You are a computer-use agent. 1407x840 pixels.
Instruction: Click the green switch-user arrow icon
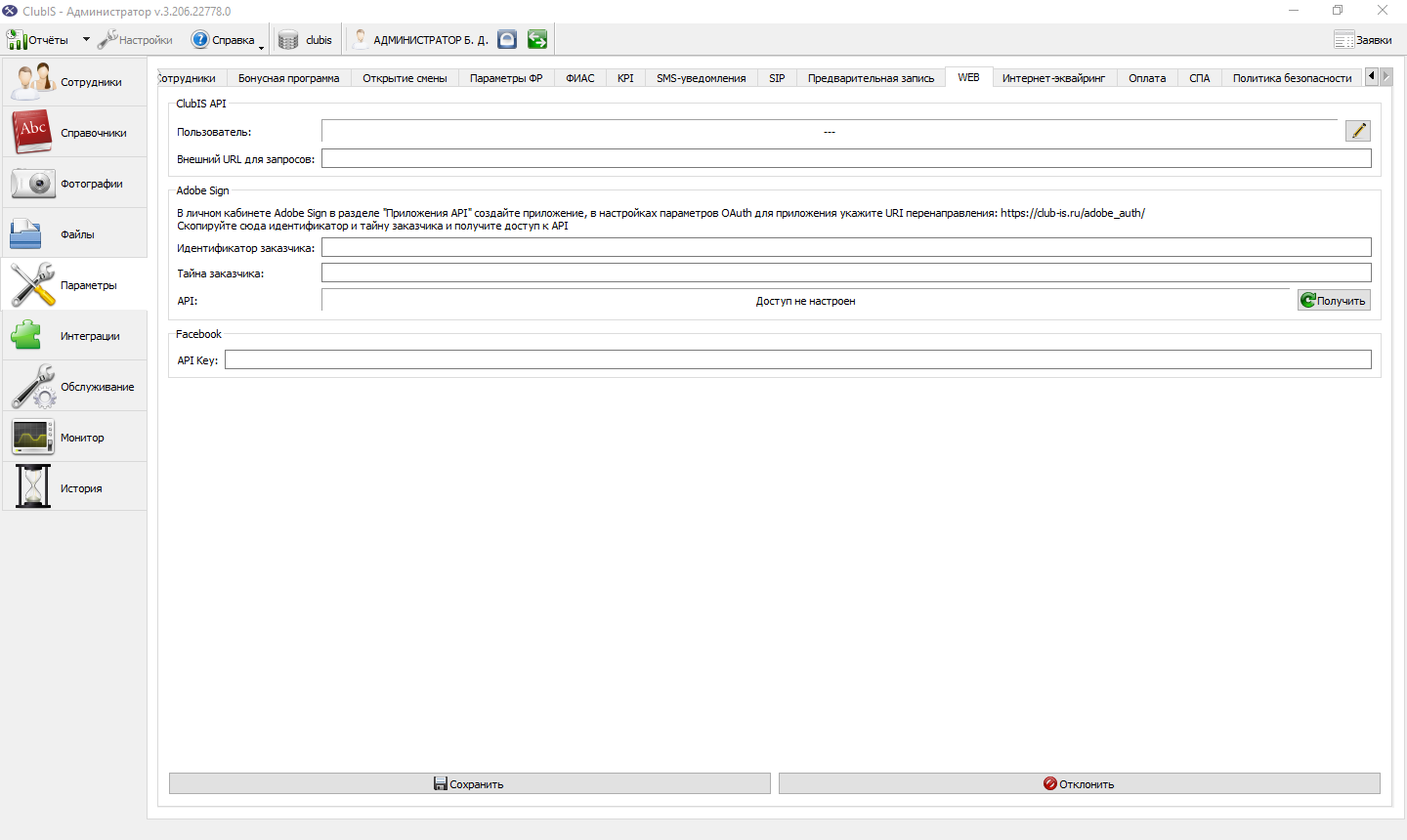click(537, 39)
